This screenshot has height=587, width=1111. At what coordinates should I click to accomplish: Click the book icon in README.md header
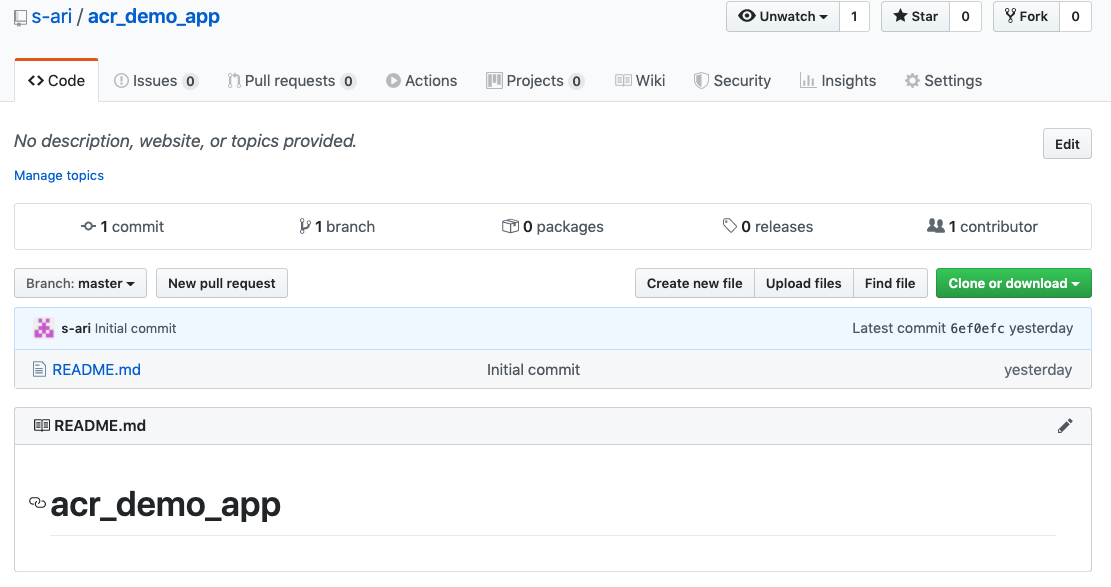pos(42,425)
